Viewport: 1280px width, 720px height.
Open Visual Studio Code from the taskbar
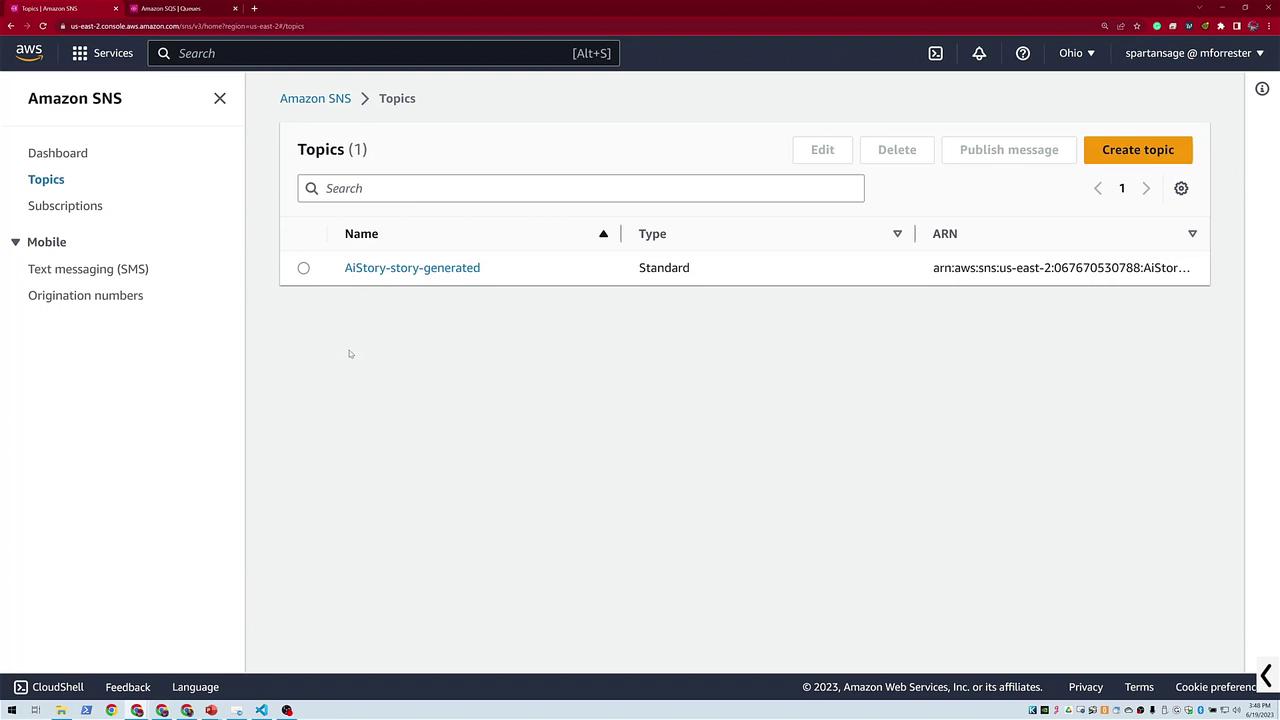pos(261,710)
